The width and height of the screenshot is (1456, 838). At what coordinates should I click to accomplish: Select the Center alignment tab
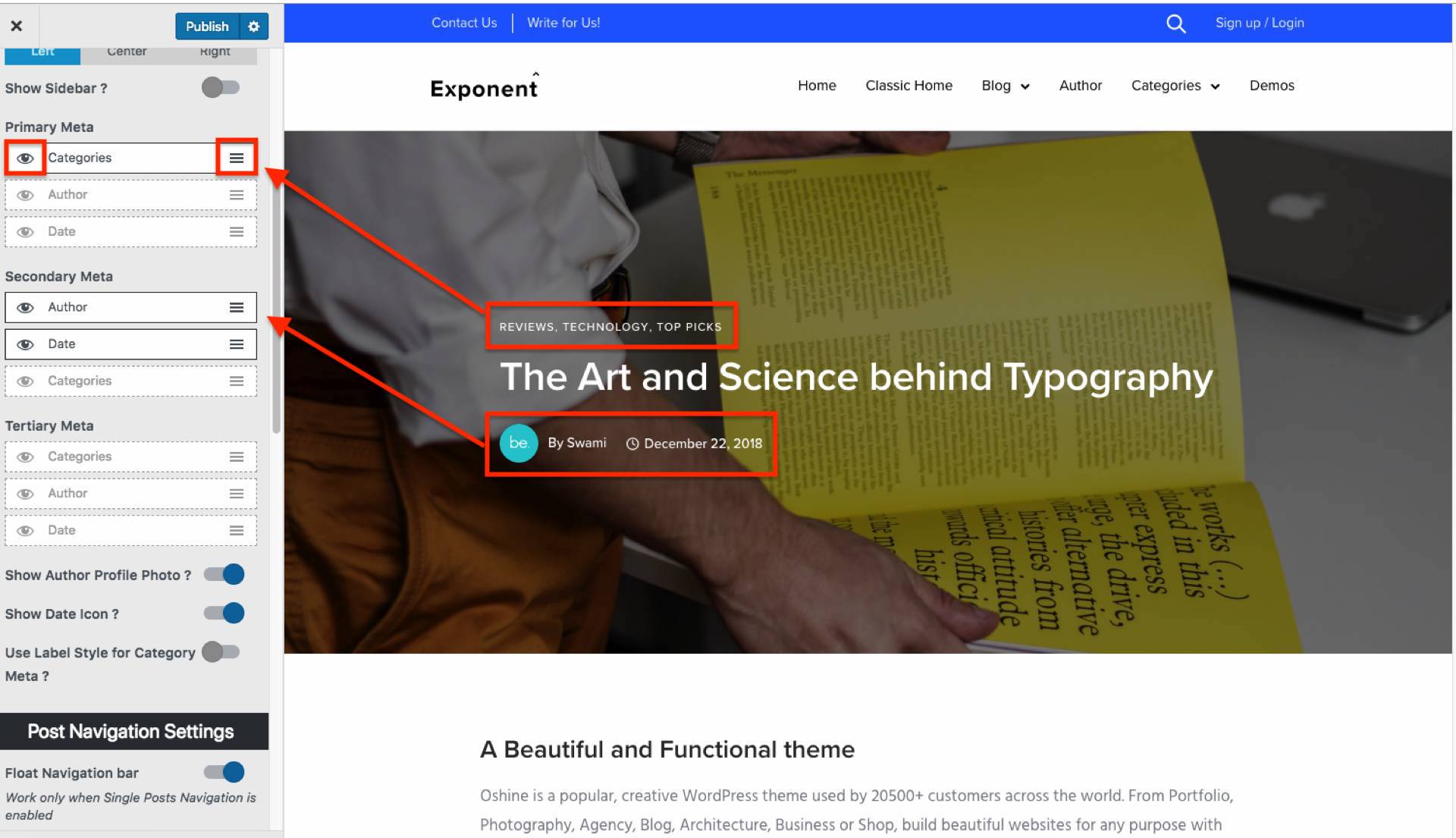127,52
